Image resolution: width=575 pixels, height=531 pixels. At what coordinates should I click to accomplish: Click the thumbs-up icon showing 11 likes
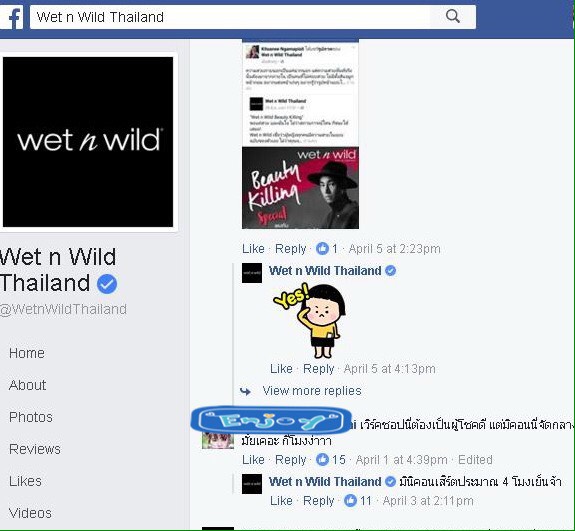[x=350, y=501]
